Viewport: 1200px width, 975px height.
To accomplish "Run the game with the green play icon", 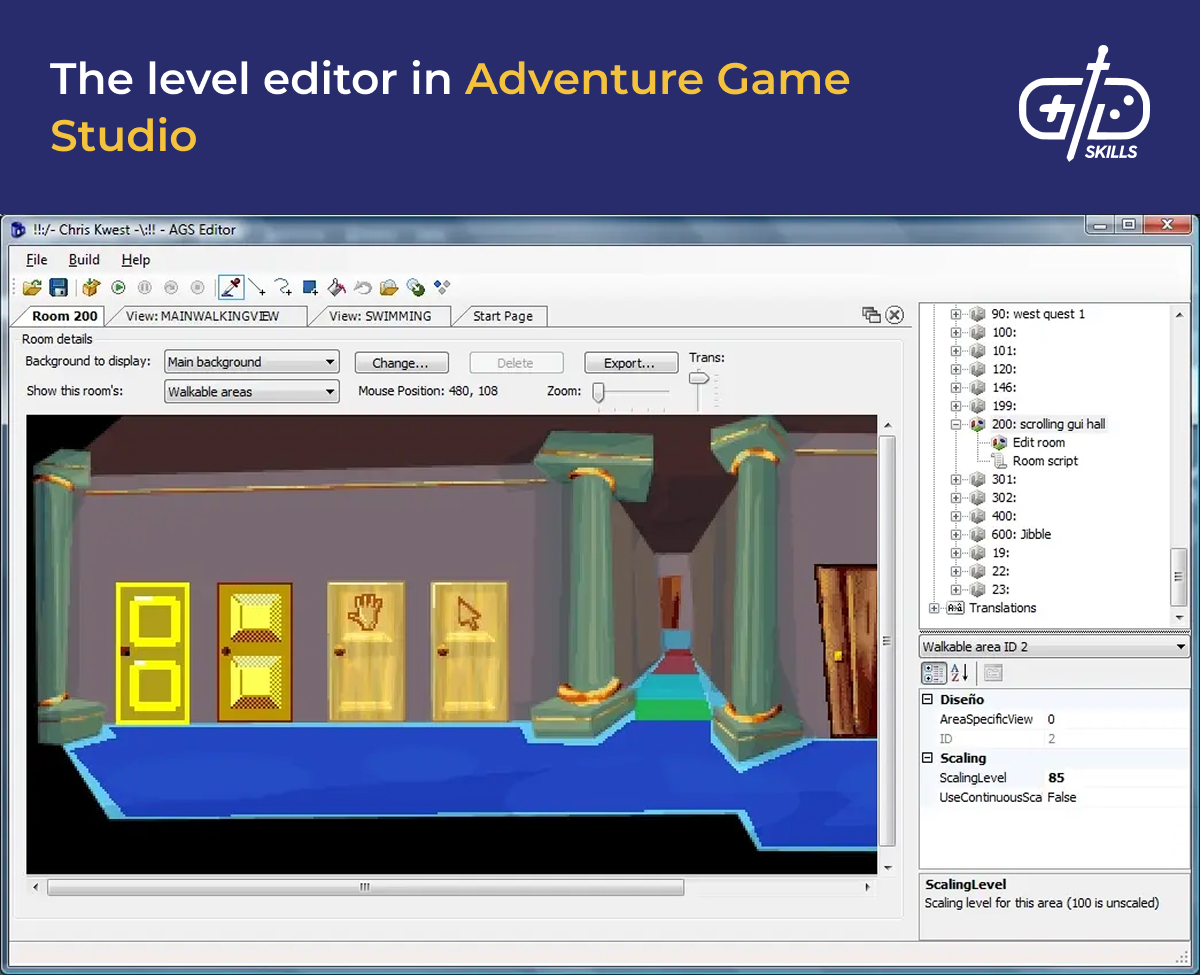I will pyautogui.click(x=118, y=287).
